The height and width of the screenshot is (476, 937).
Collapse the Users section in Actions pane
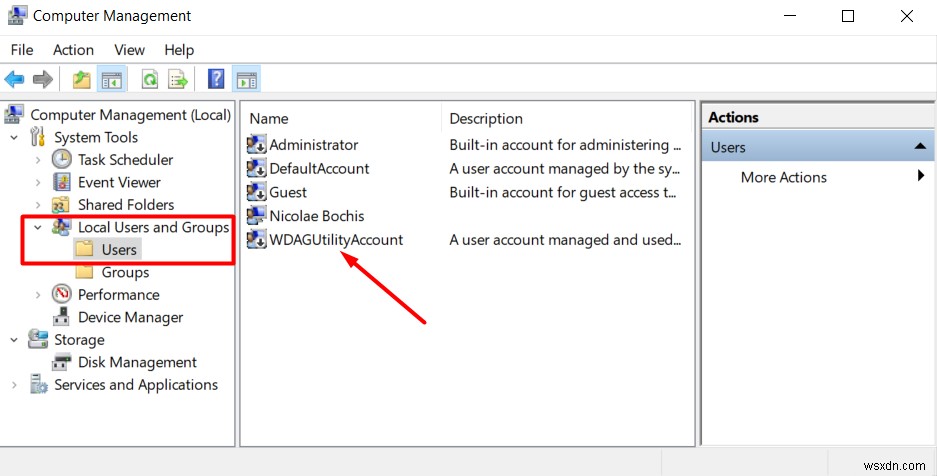point(920,147)
